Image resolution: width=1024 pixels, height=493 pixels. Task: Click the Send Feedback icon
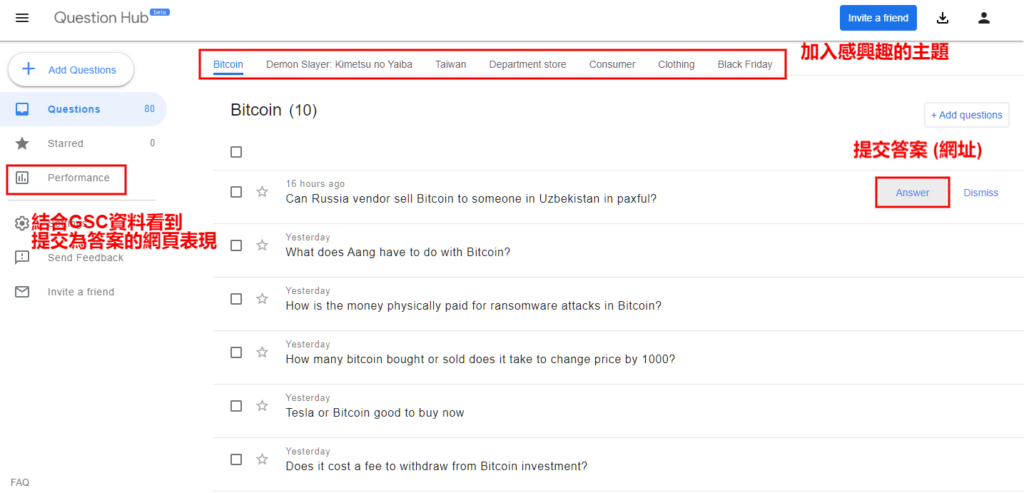tap(22, 257)
